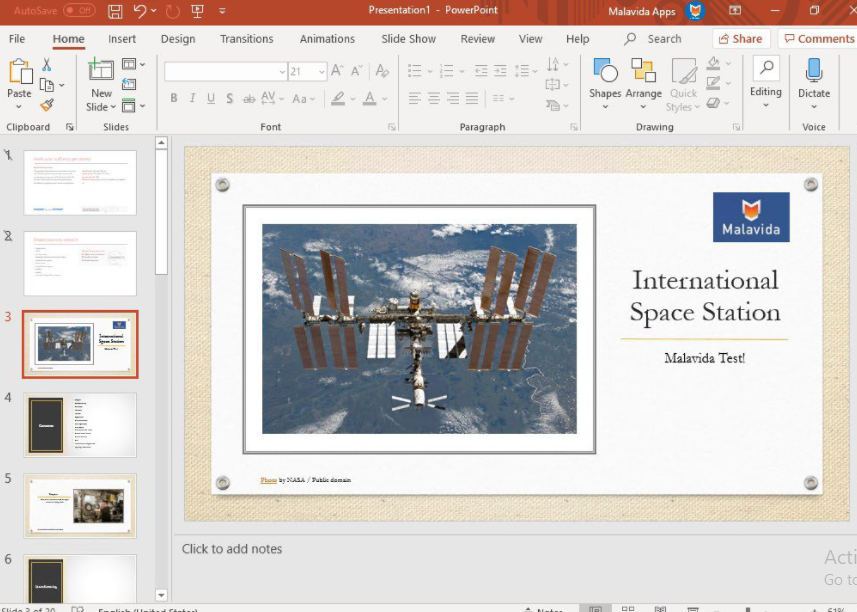Undo the last action
The image size is (857, 612).
140,11
